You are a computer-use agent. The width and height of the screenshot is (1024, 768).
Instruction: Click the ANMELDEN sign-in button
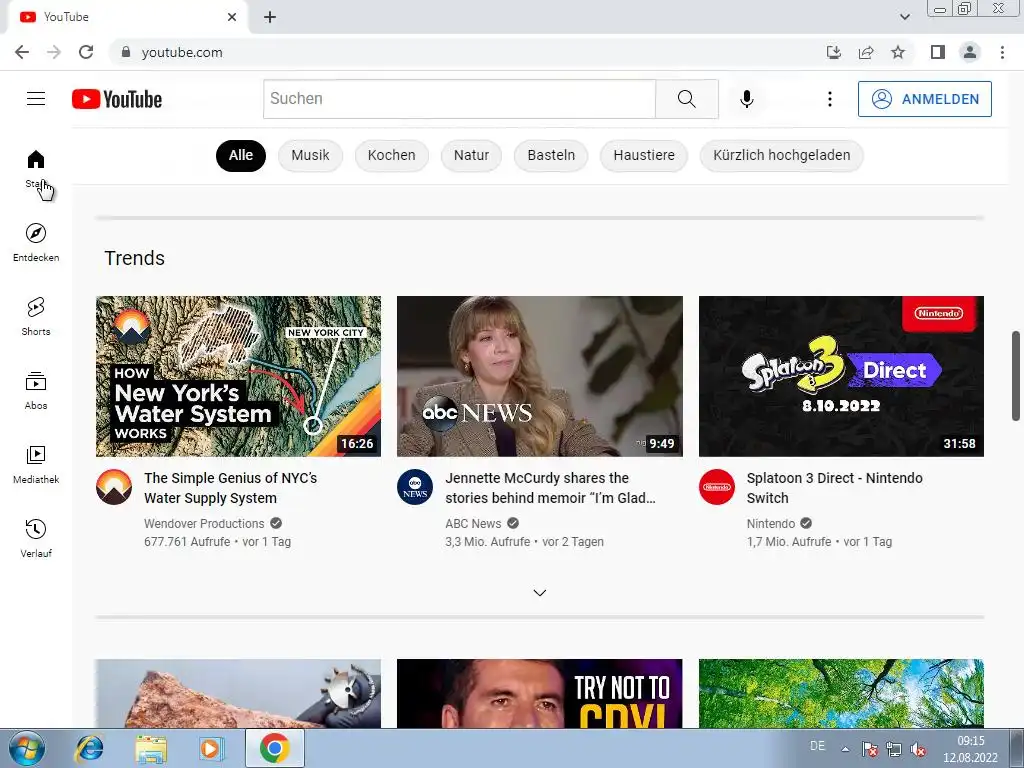tap(924, 99)
